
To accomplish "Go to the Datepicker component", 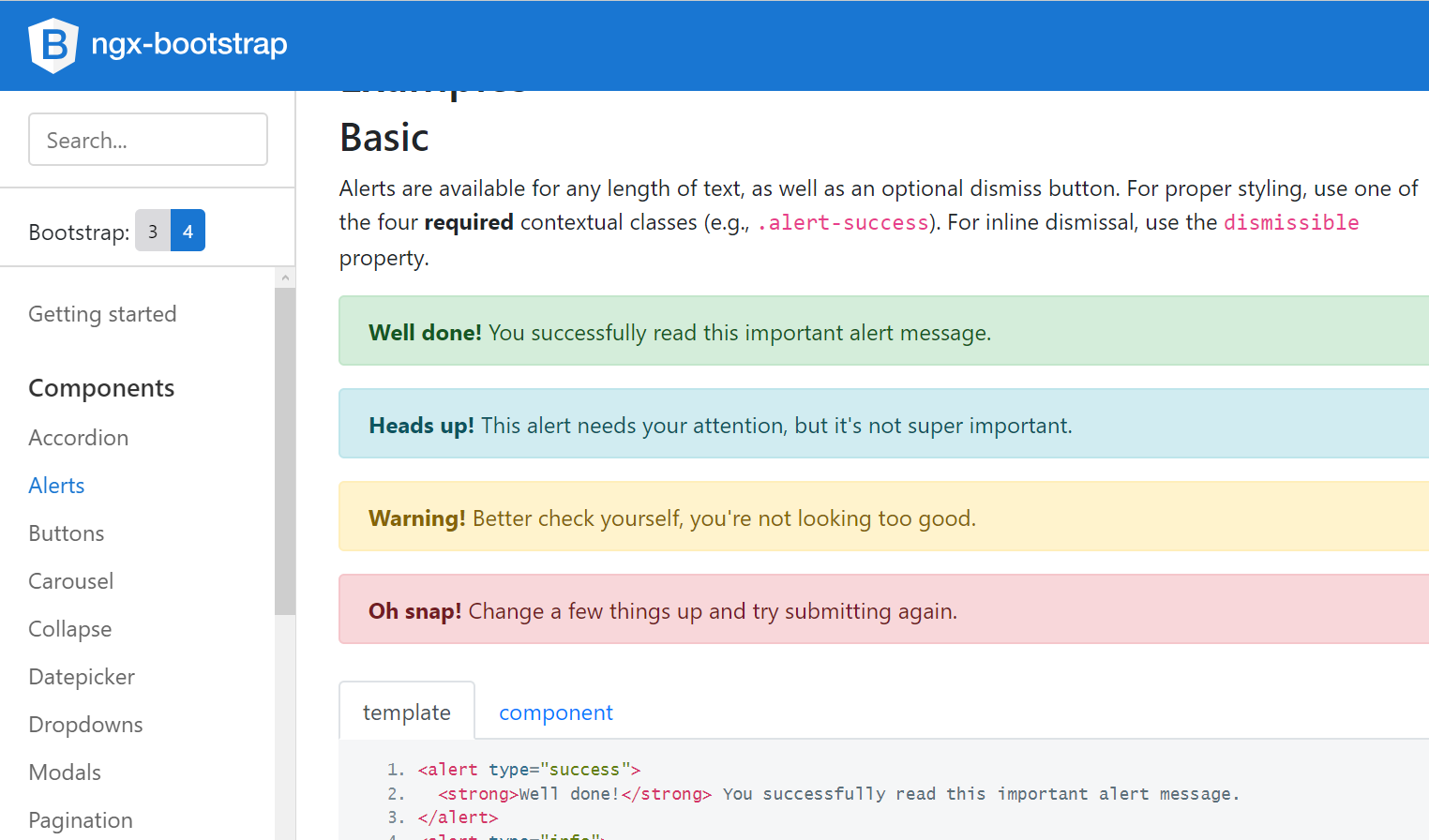I will 82,677.
